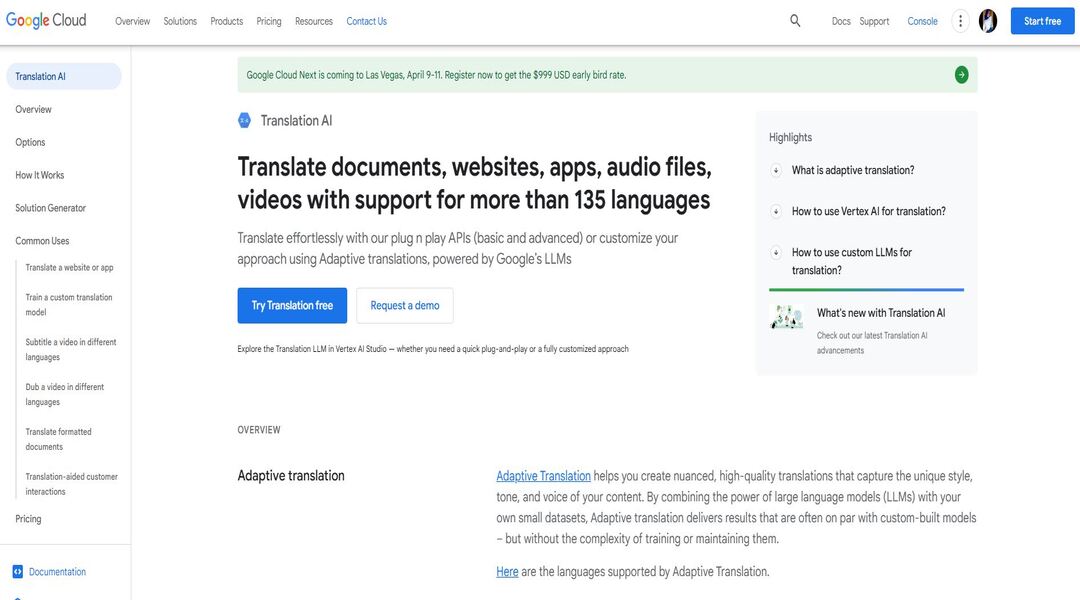Open the Console from the top bar

pyautogui.click(x=922, y=21)
